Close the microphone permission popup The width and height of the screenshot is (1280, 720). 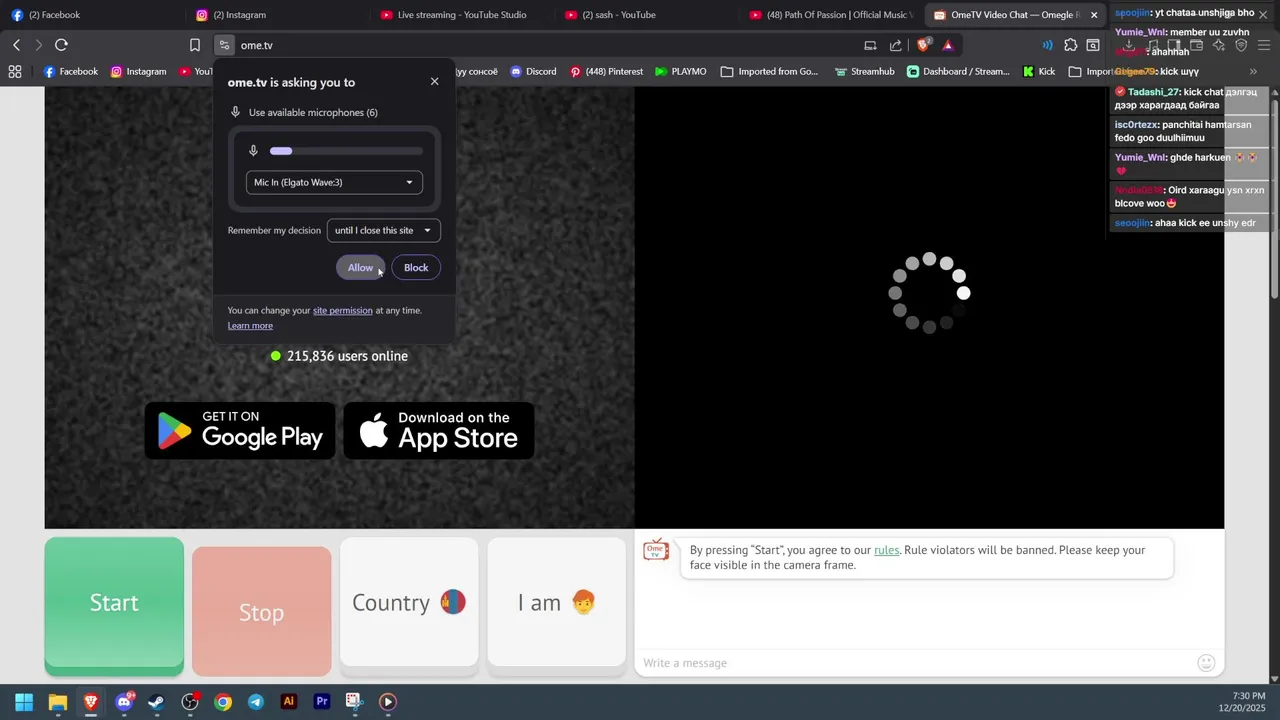coord(434,81)
